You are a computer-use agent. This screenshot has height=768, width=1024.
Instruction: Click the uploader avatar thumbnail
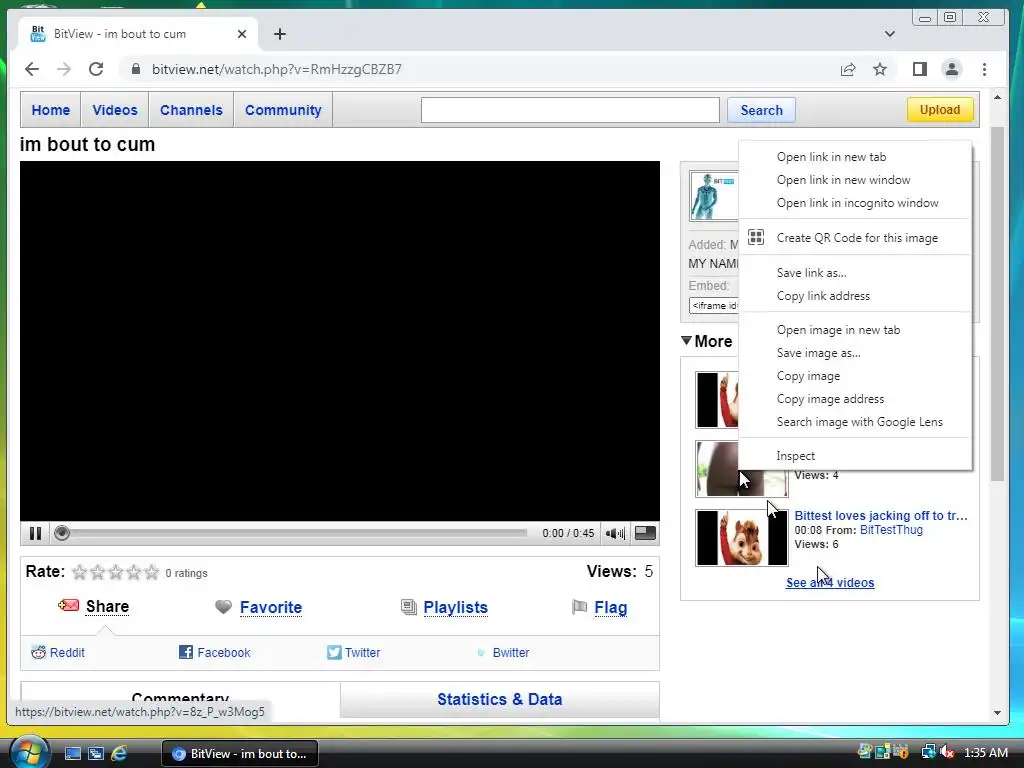pyautogui.click(x=714, y=196)
